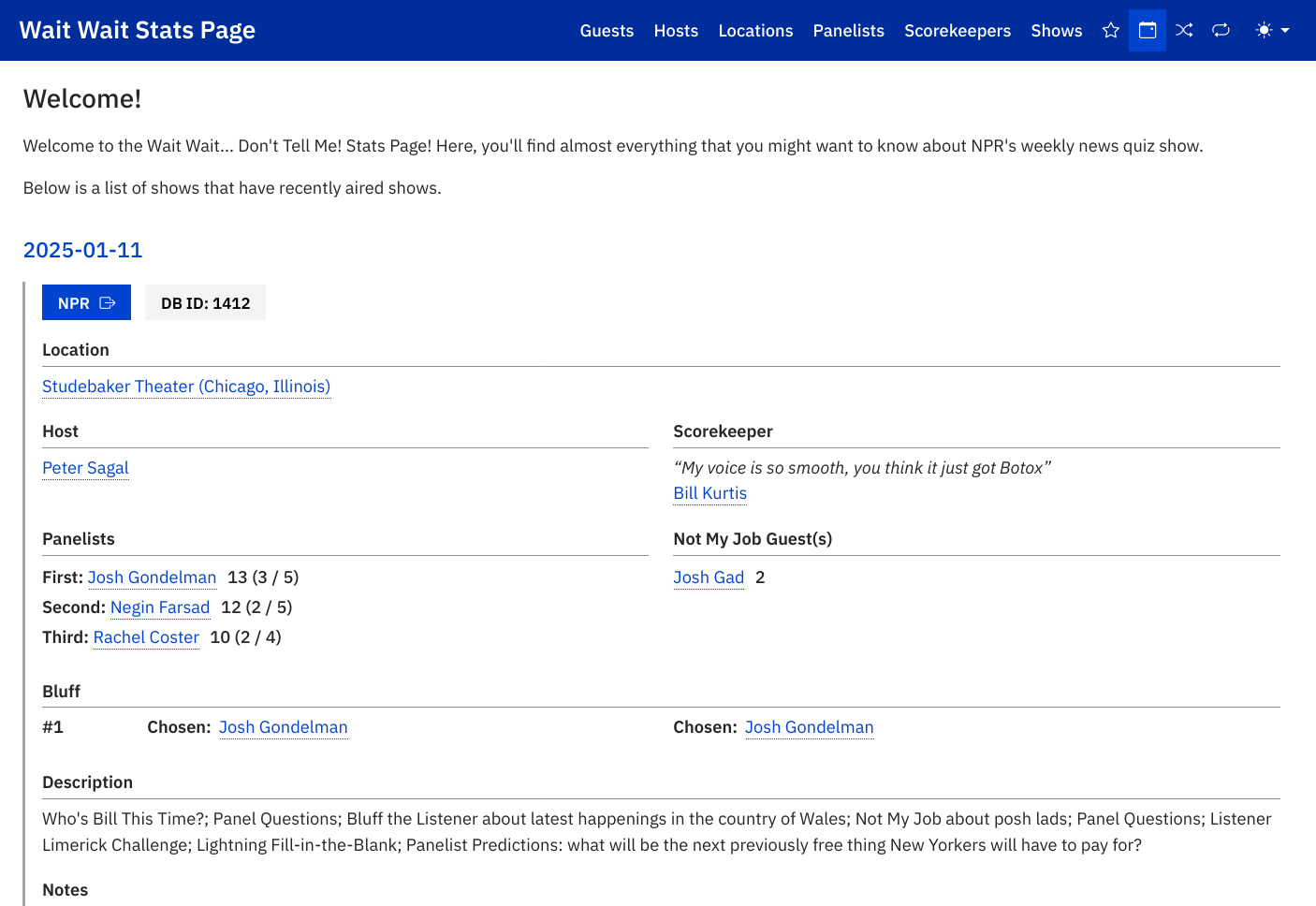
Task: Navigate to the Panelists section
Action: pos(848,31)
